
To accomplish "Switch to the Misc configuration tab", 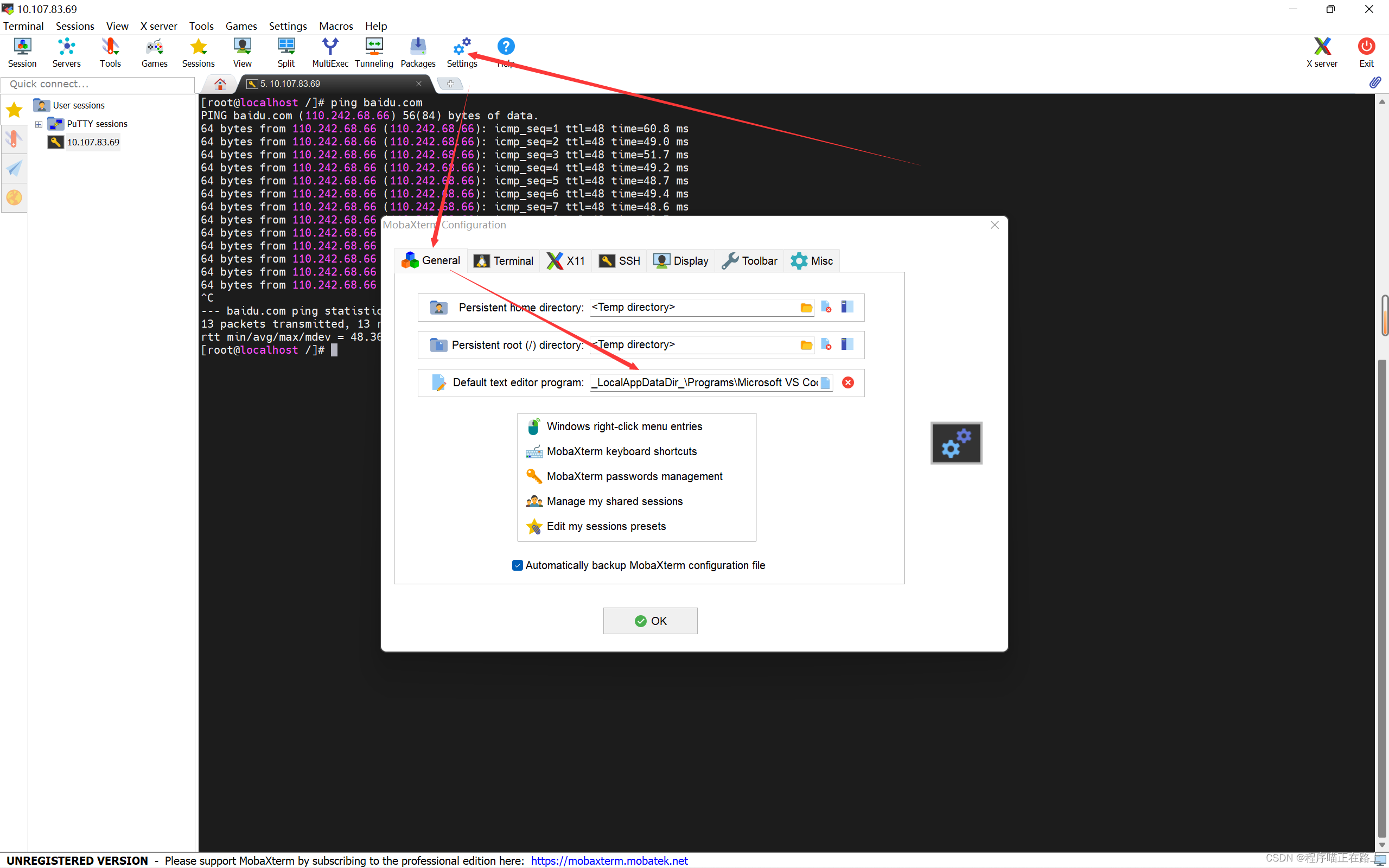I will pos(812,261).
